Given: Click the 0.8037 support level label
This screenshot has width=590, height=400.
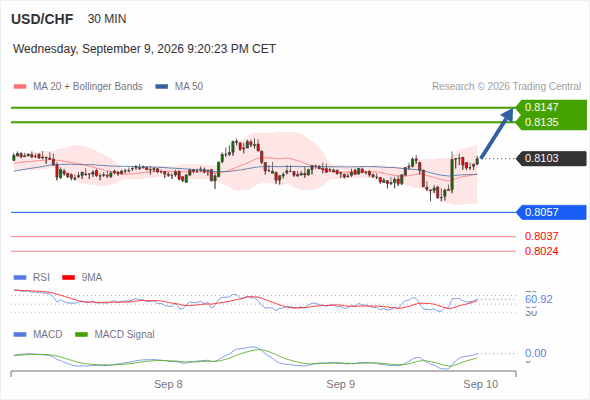Looking at the screenshot, I should point(541,236).
